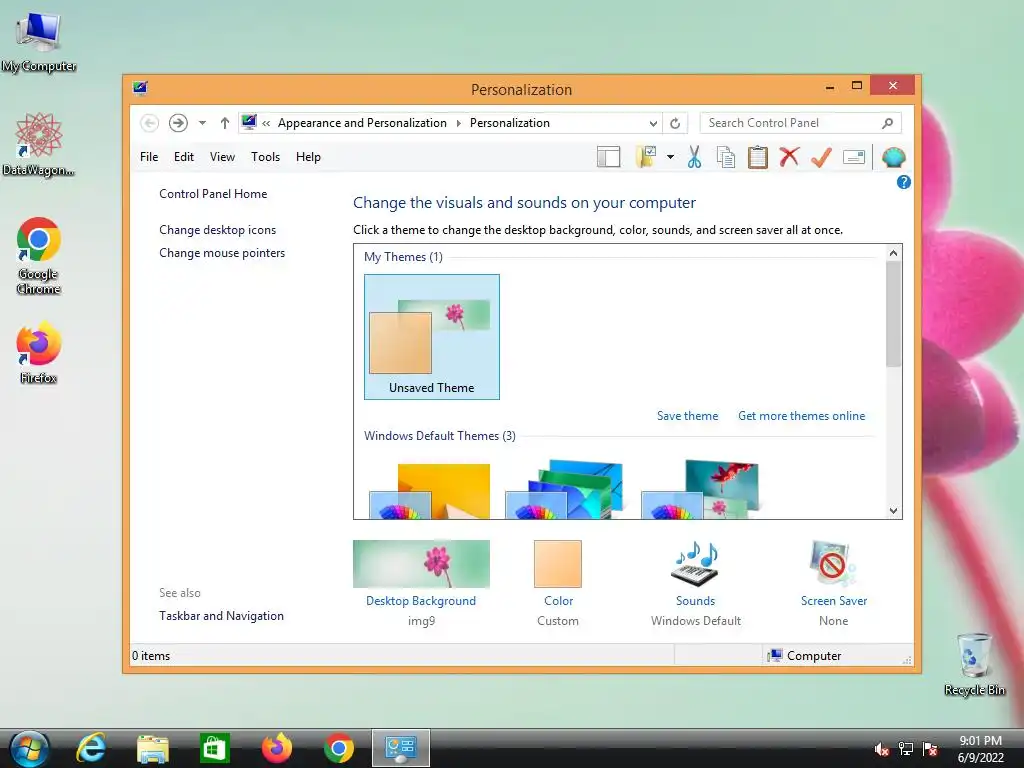Click the theme list scrollbar thumb
The width and height of the screenshot is (1024, 768).
click(x=893, y=313)
